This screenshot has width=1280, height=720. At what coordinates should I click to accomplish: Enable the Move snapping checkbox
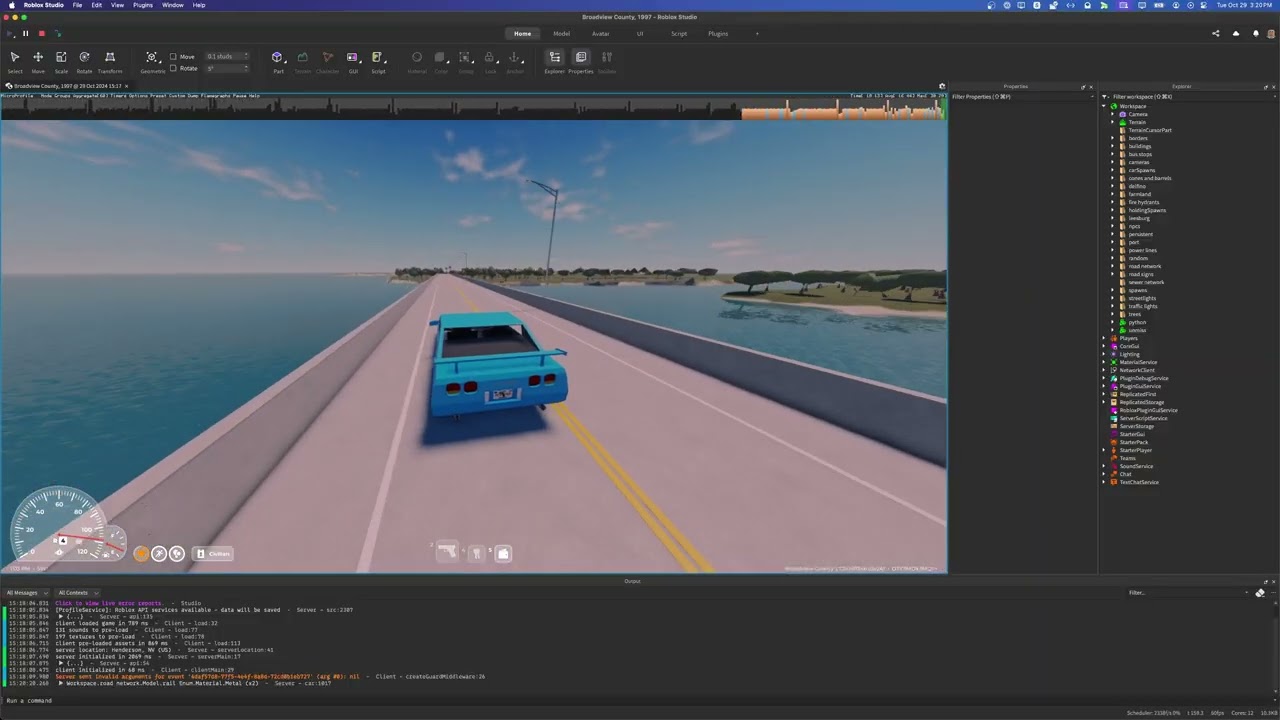tap(173, 57)
